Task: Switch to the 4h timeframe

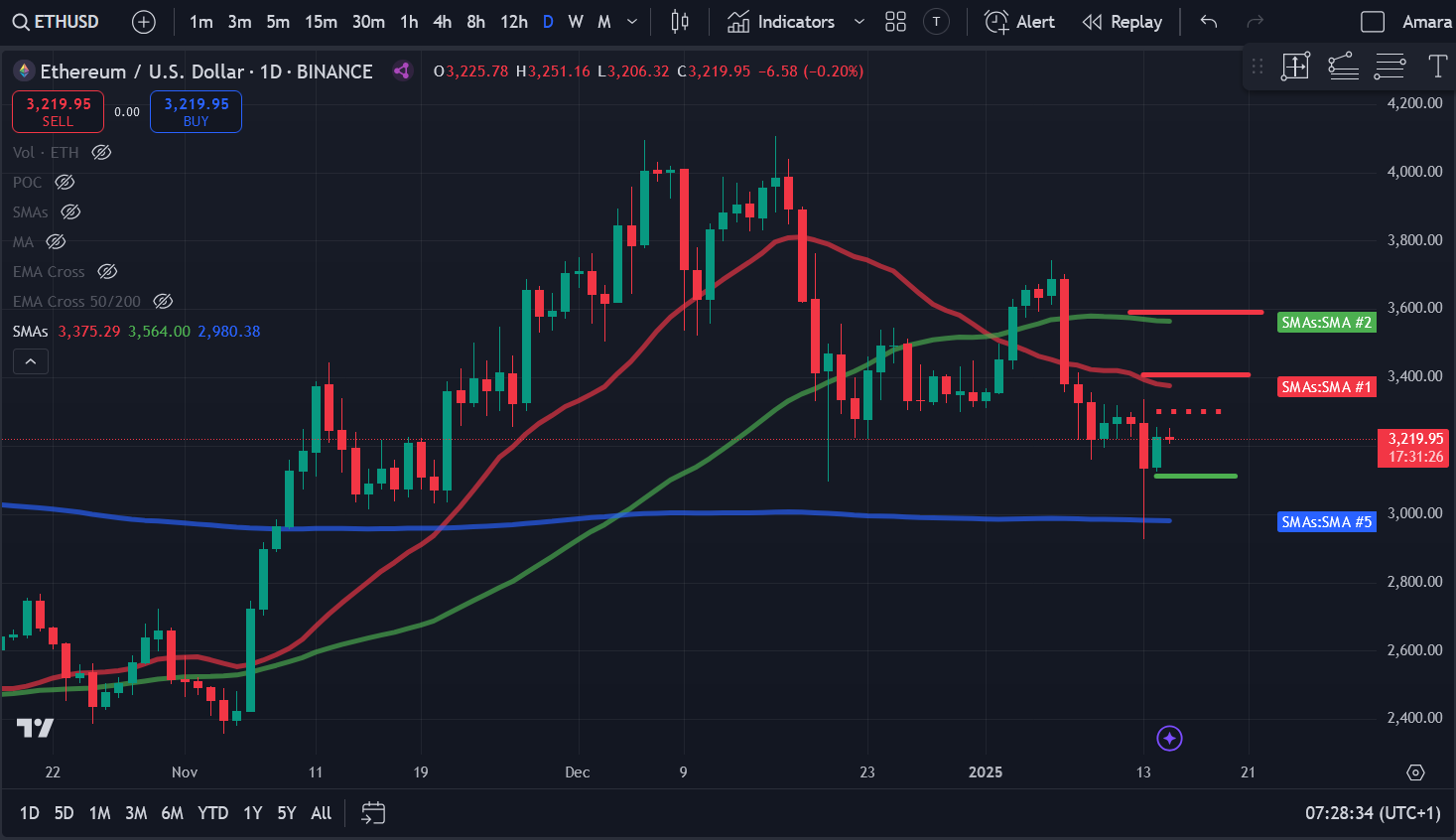Action: 443,22
